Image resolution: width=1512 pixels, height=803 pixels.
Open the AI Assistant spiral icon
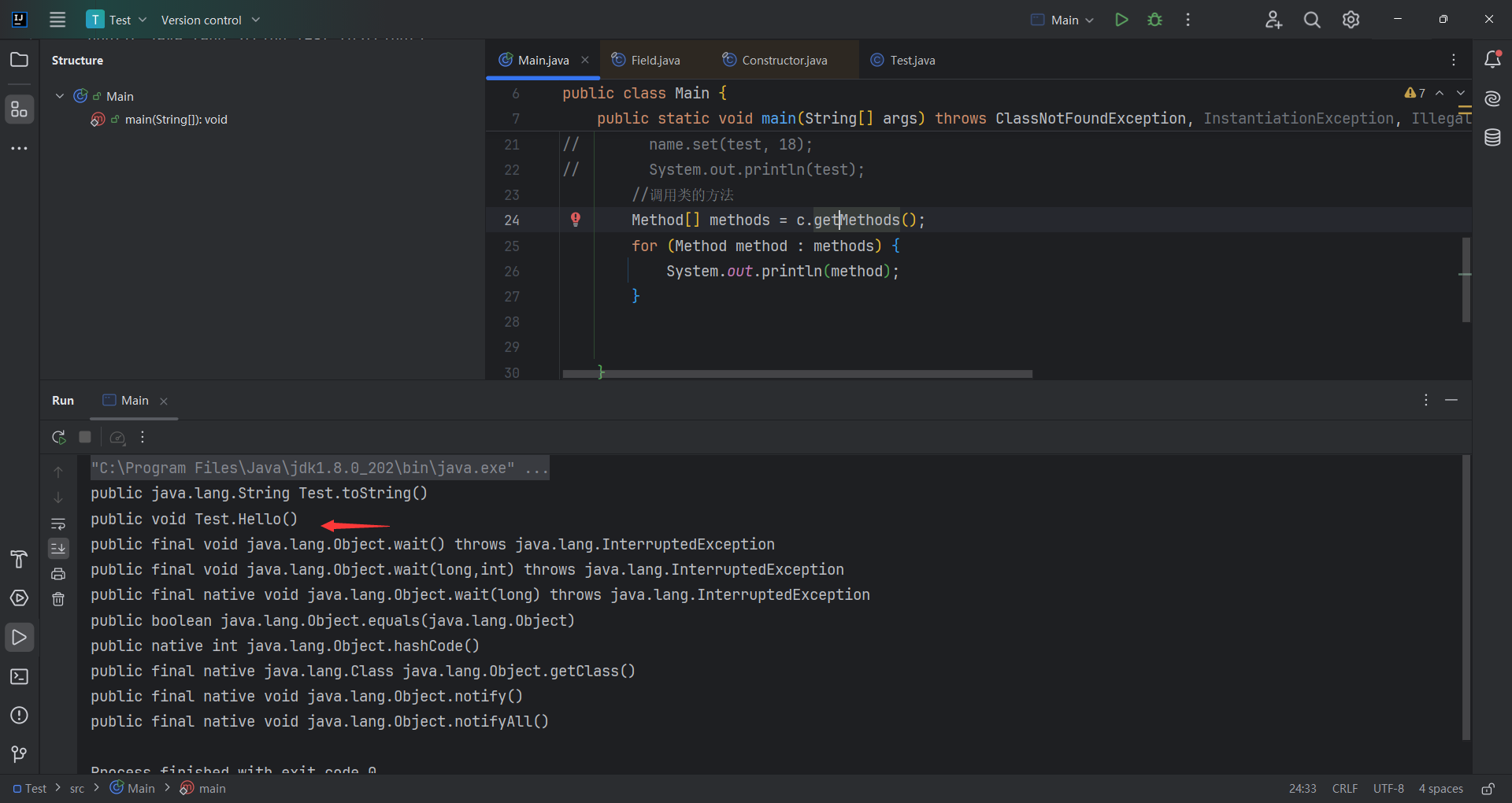click(1492, 98)
